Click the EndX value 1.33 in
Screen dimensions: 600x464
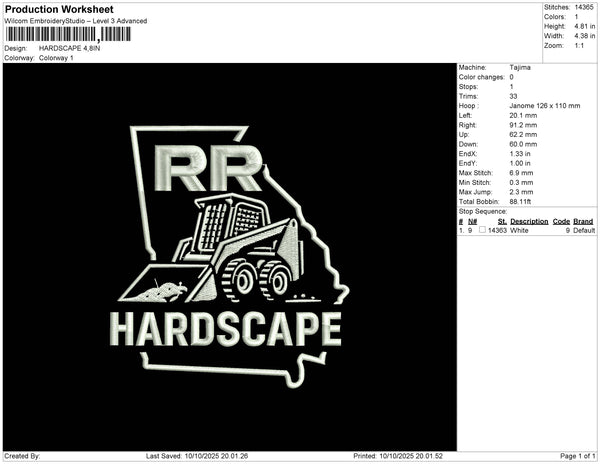coord(520,154)
